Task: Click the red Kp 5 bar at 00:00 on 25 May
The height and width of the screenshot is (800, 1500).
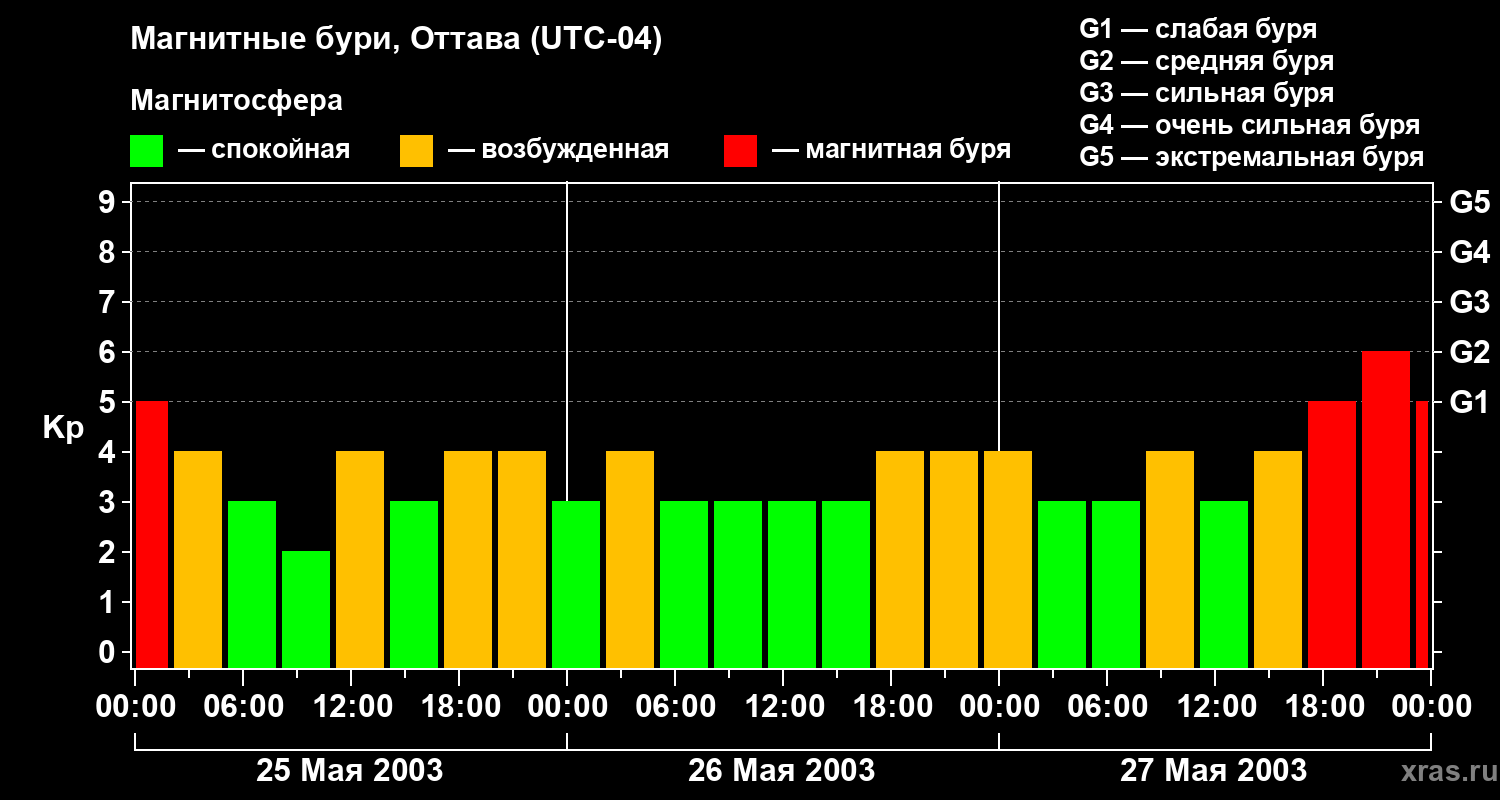Action: tap(152, 535)
